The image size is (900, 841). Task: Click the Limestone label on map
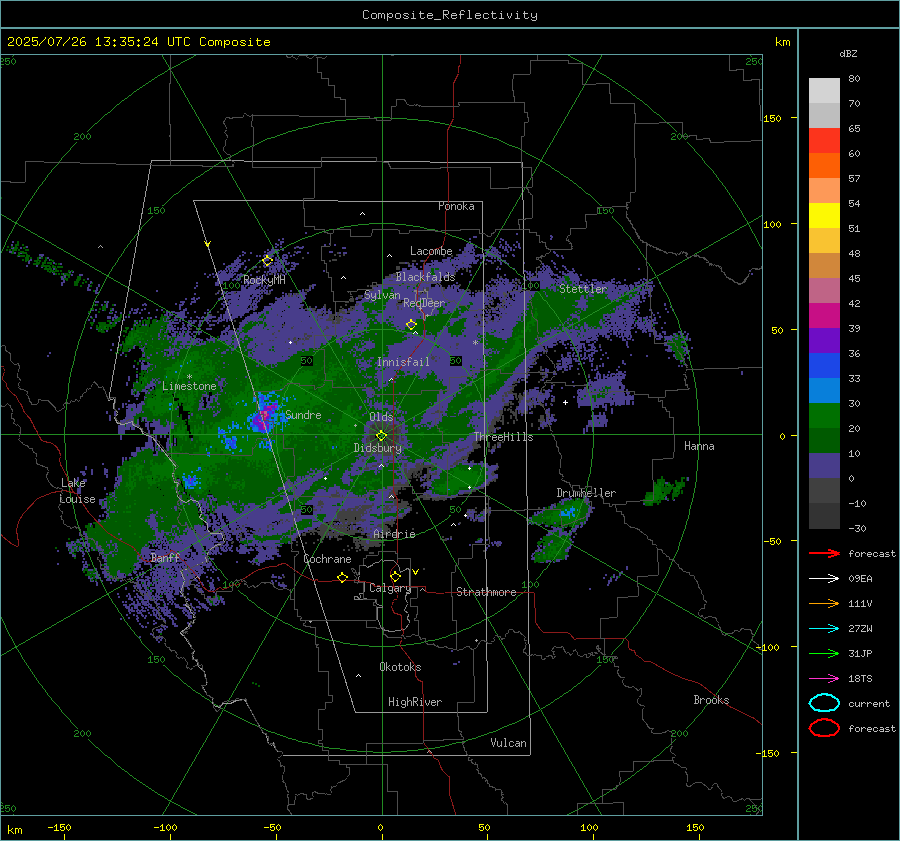point(189,386)
